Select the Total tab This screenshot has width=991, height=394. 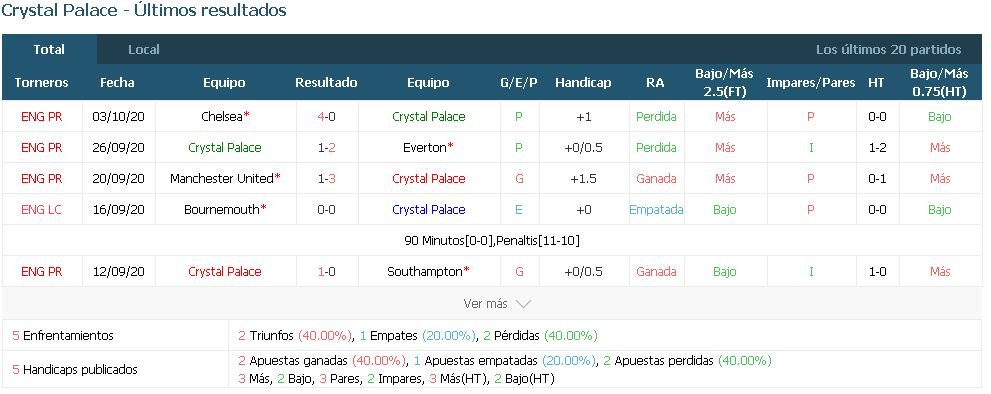pyautogui.click(x=49, y=49)
